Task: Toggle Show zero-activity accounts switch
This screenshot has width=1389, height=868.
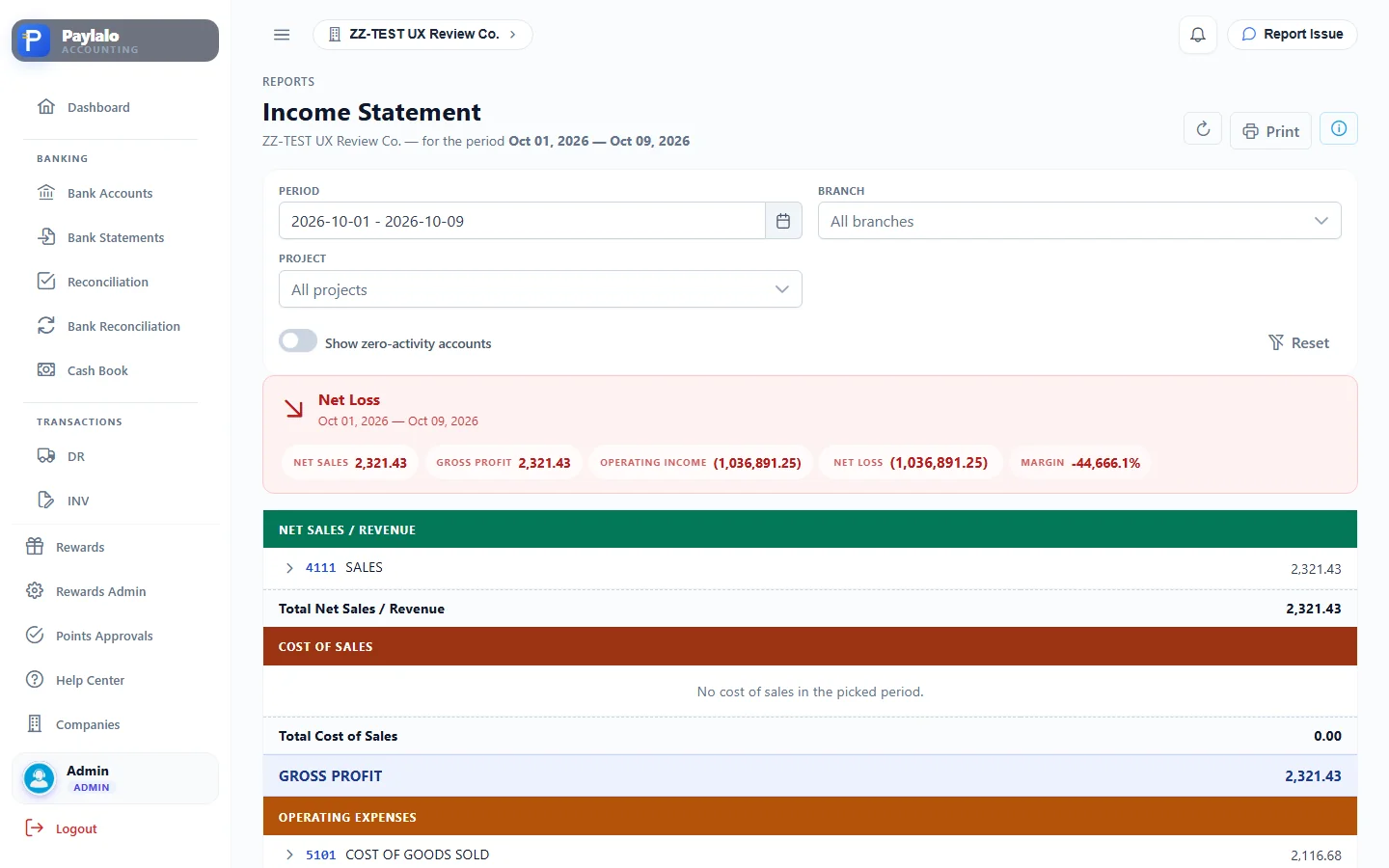Action: pos(298,341)
